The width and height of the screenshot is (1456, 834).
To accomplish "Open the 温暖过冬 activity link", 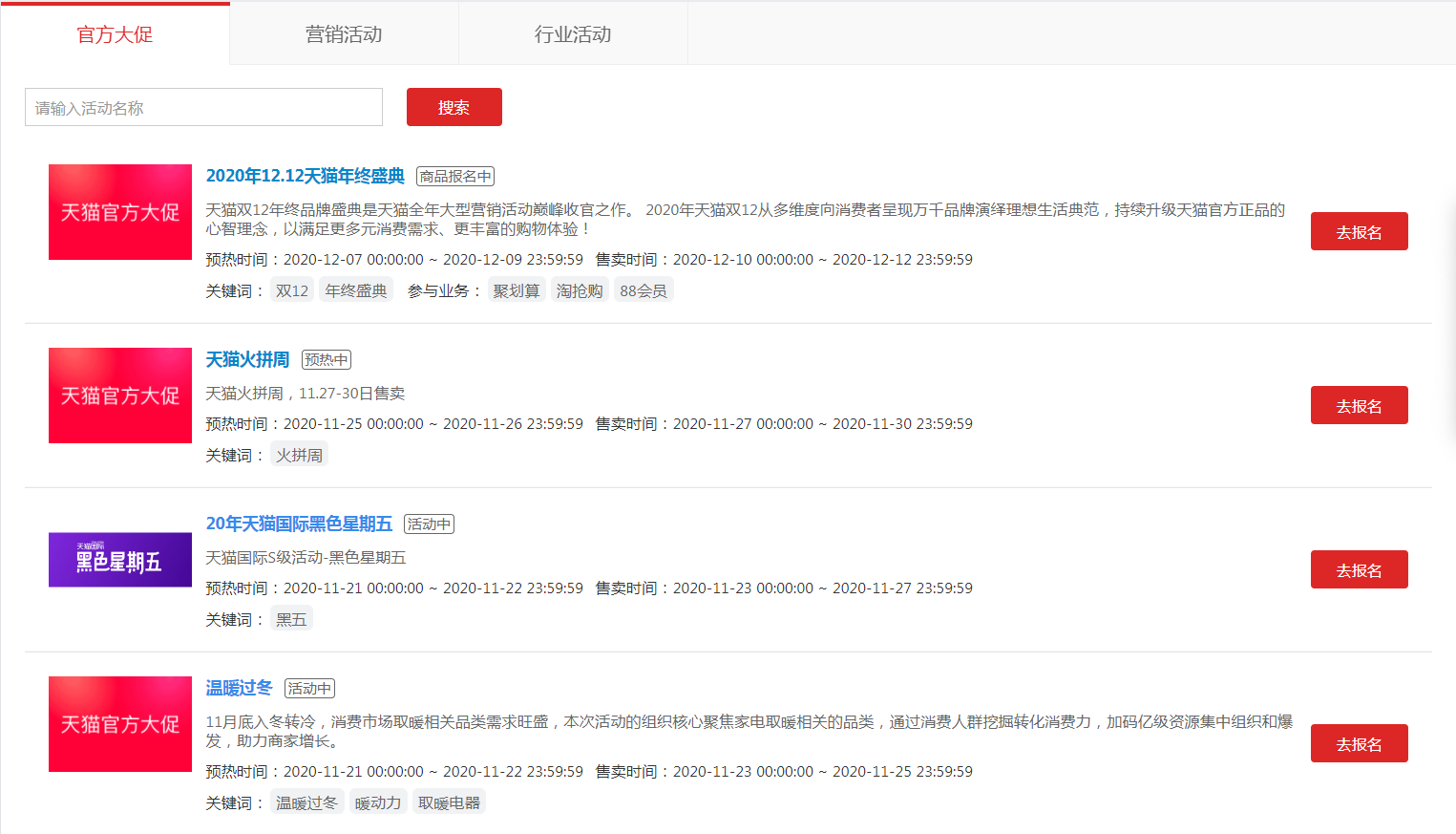I will [240, 688].
